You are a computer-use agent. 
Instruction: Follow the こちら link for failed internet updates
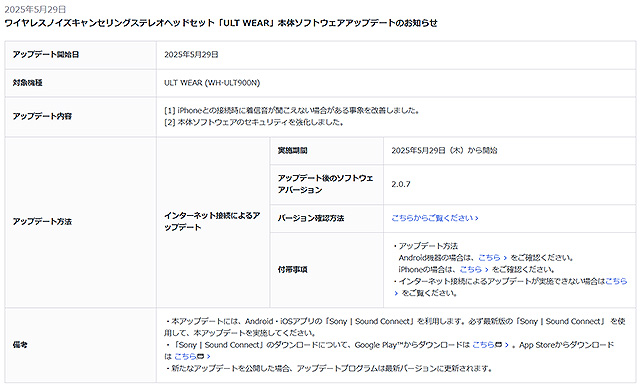click(x=616, y=281)
